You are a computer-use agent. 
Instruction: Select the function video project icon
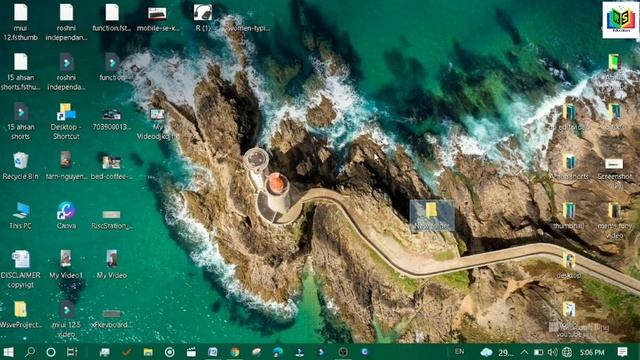click(112, 62)
